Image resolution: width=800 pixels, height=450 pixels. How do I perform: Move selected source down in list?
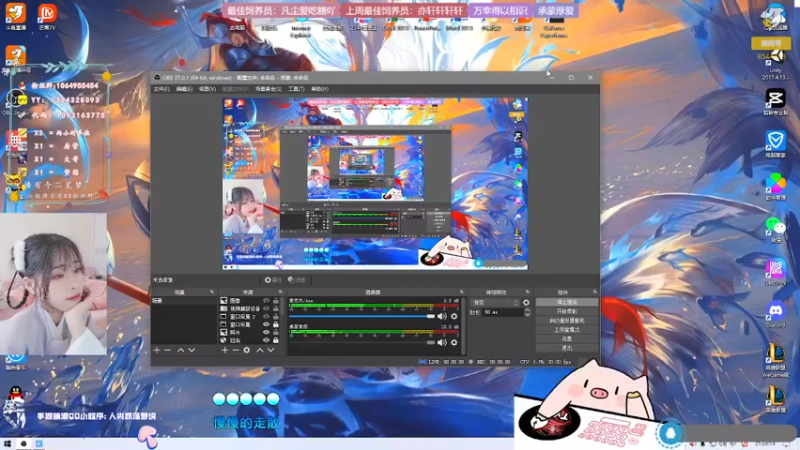271,350
